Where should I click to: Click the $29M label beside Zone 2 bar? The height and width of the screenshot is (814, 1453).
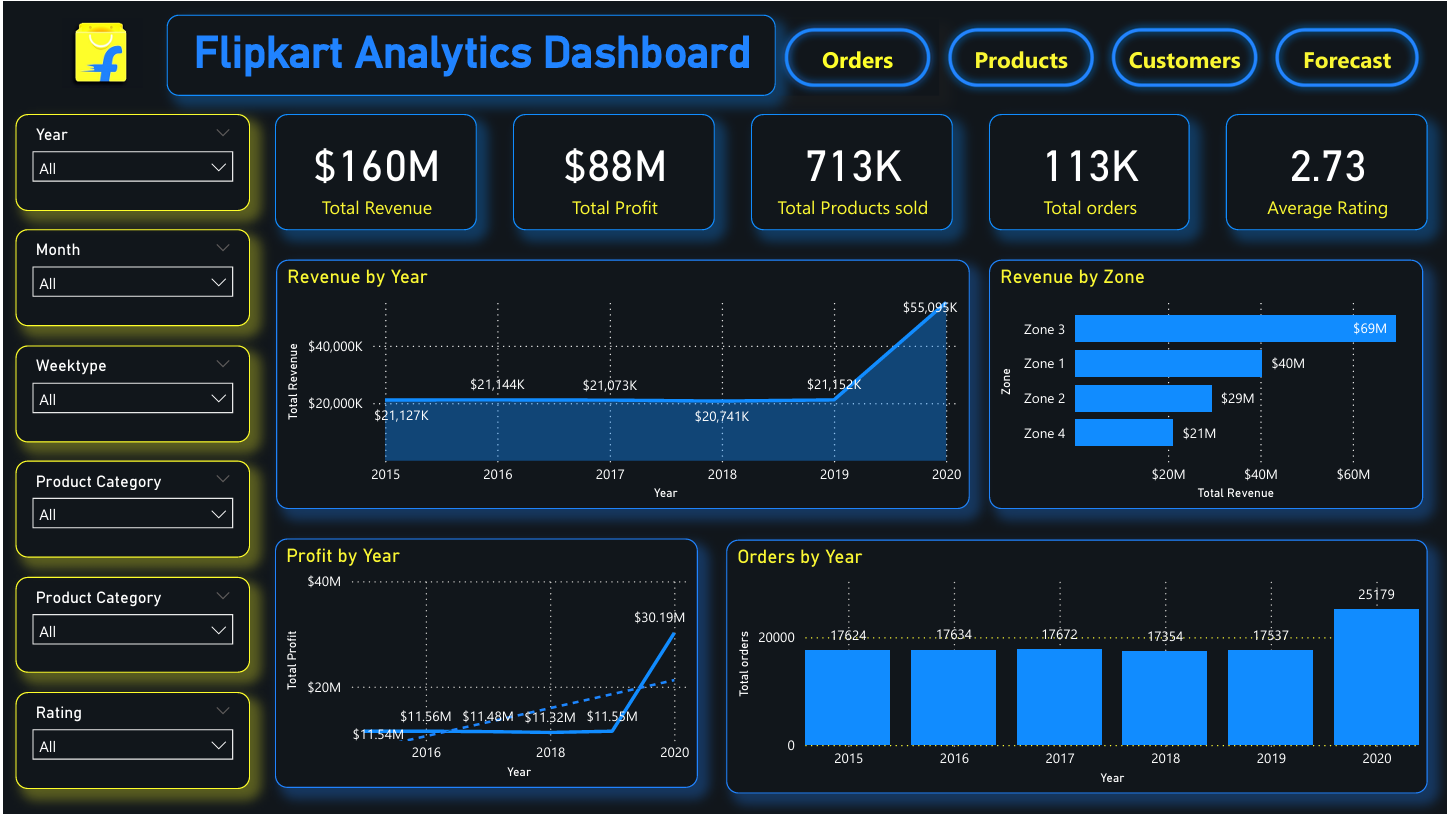1237,398
